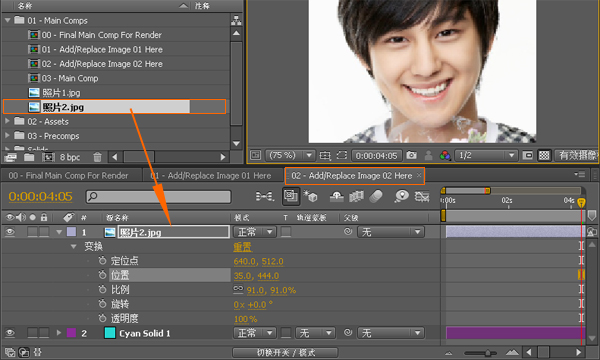The height and width of the screenshot is (360, 600).
Task: Switch to 01 - Add/Replace Image 01 Here tab
Action: point(211,176)
